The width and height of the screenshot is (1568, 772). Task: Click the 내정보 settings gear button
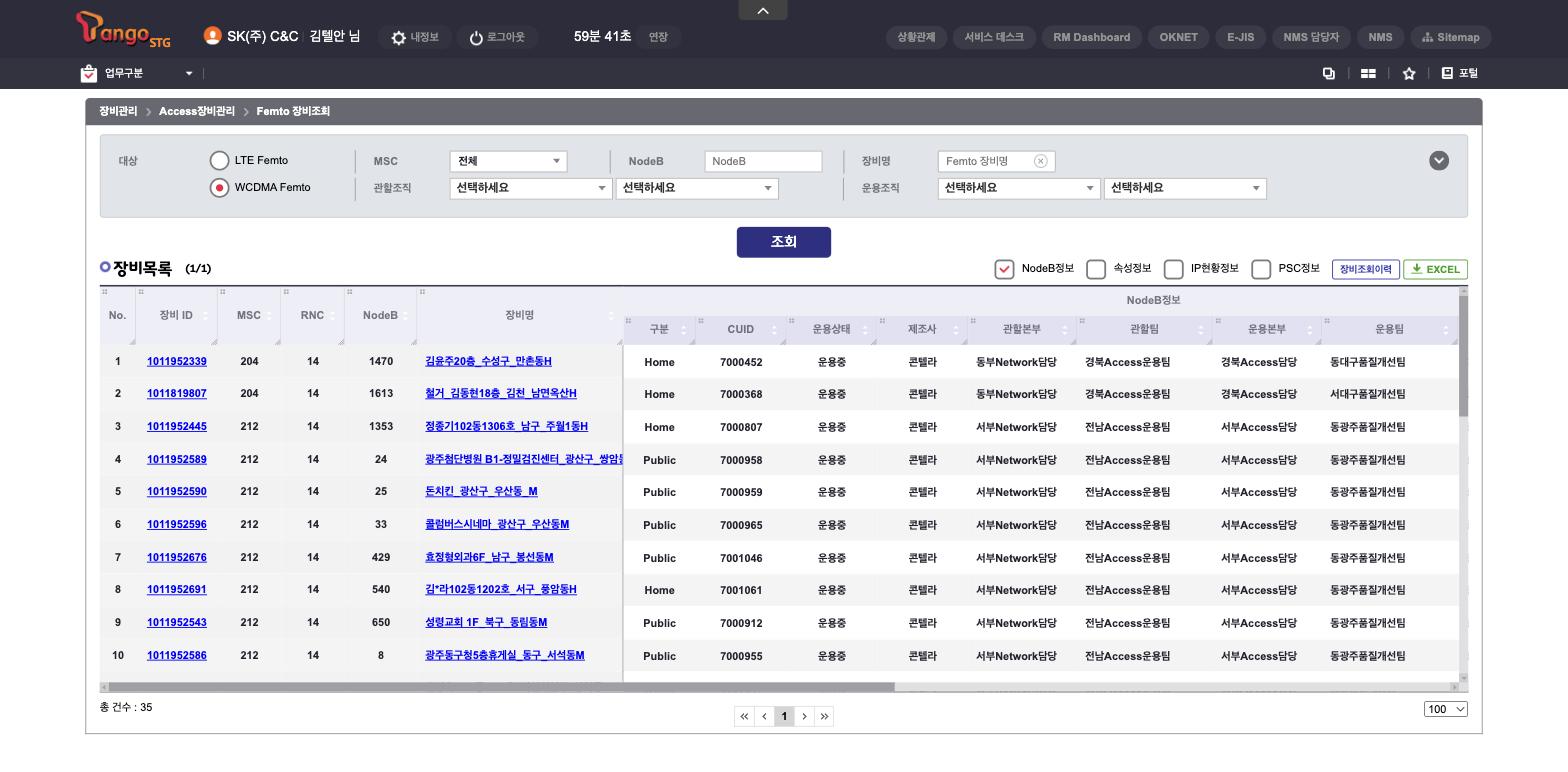415,37
